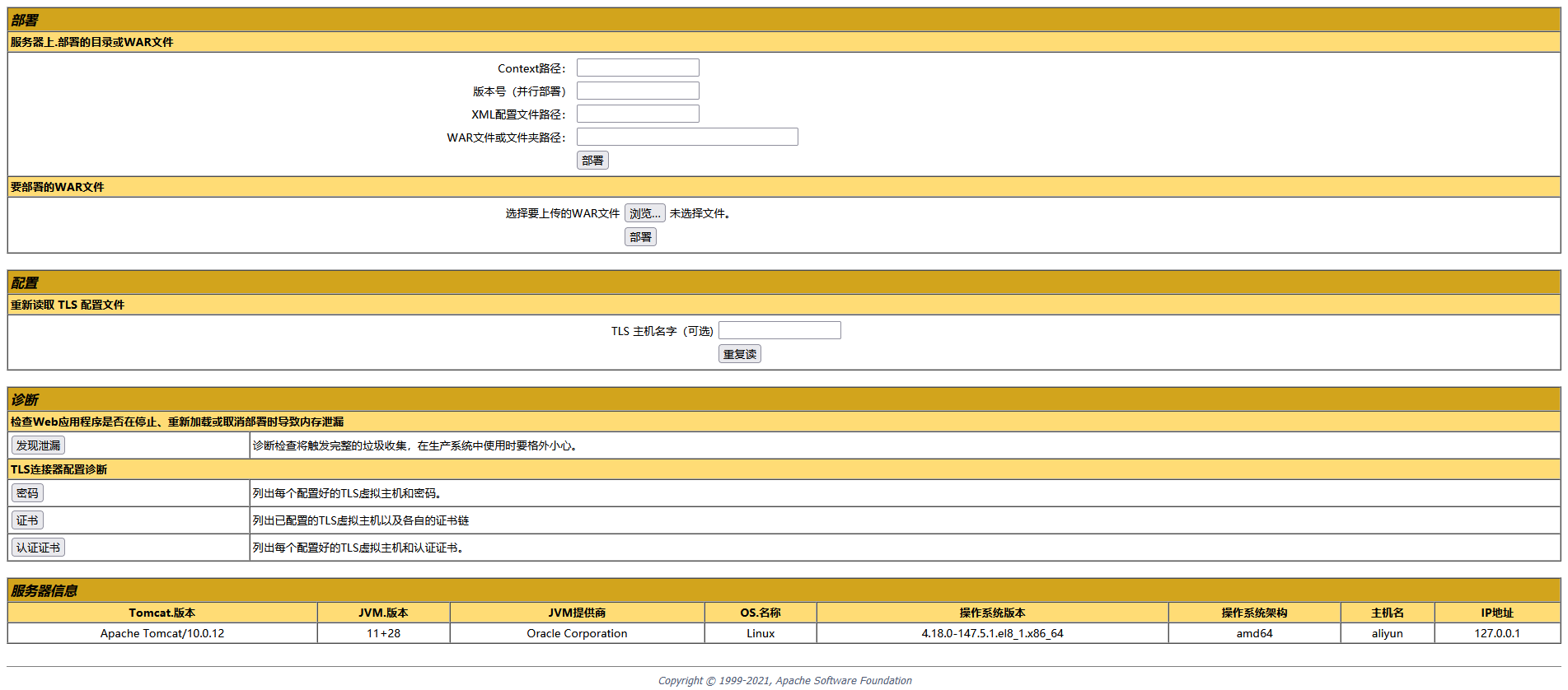Focus the 版本号 (并行部署) text box
The image size is (1568, 690).
pos(638,91)
